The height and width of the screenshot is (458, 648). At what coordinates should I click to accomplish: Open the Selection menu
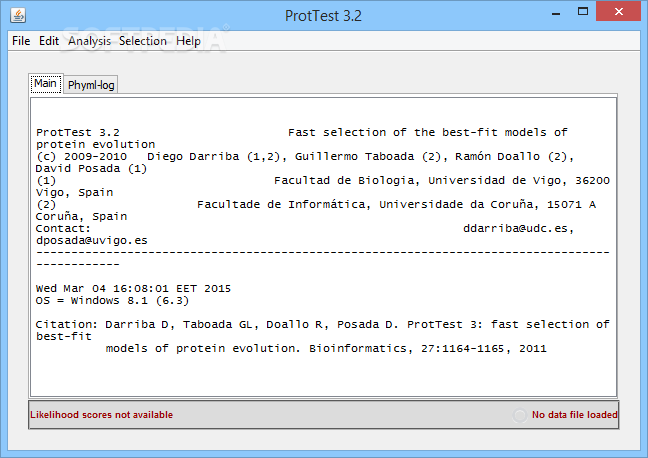(x=143, y=41)
